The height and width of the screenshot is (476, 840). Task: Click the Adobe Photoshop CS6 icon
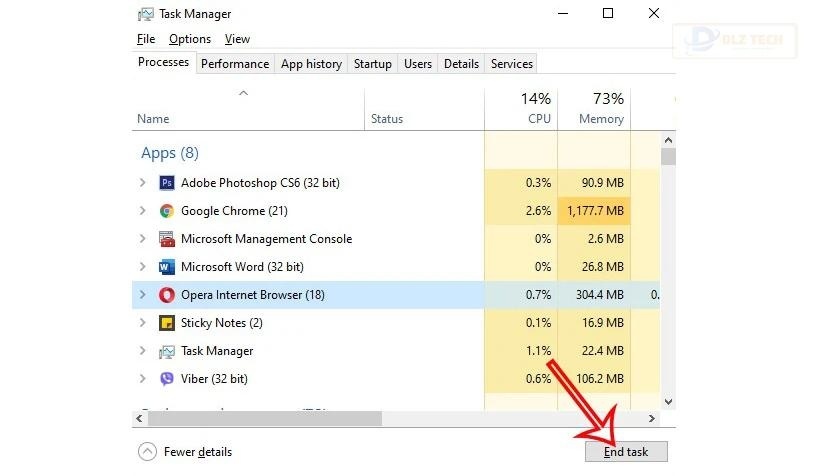167,183
